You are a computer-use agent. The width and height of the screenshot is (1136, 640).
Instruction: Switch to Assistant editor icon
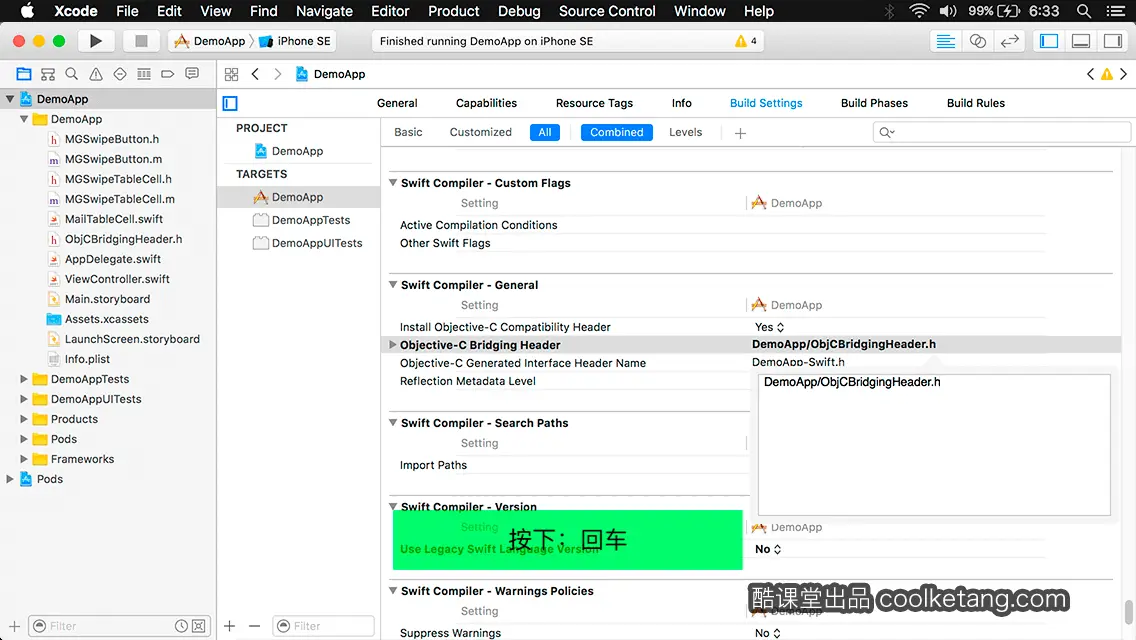pyautogui.click(x=977, y=41)
